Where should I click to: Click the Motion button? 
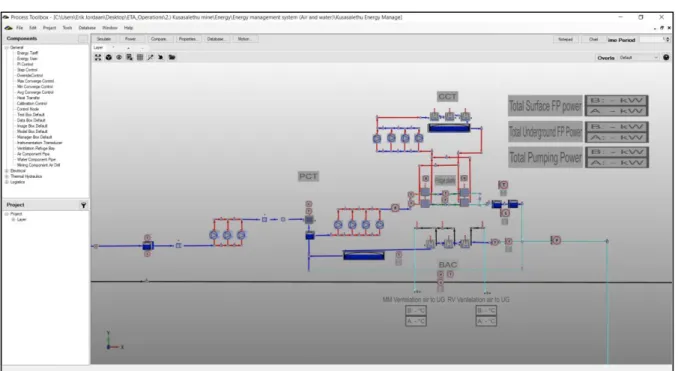[244, 39]
